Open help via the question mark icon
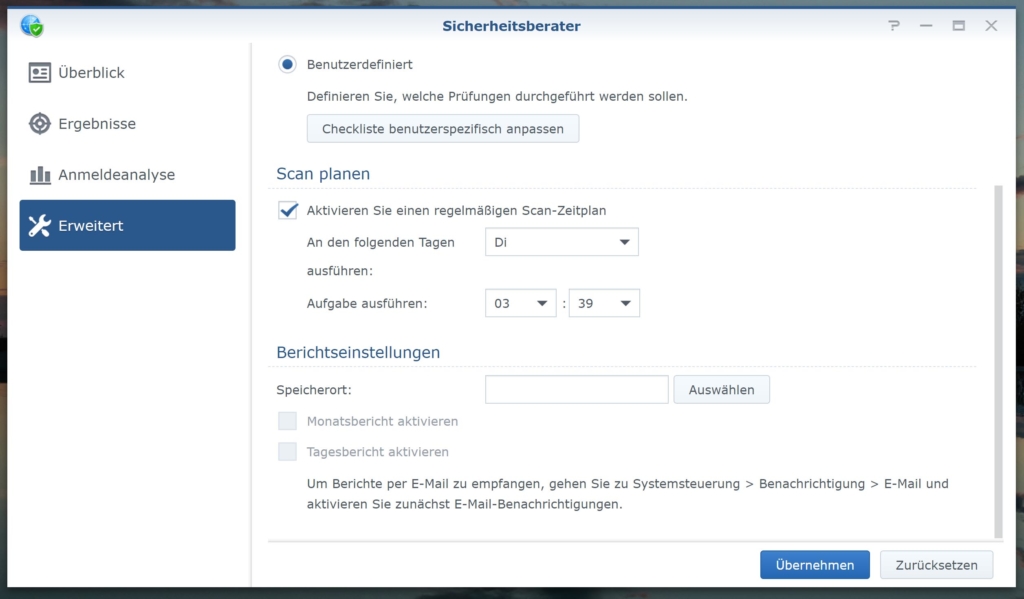 click(x=894, y=26)
